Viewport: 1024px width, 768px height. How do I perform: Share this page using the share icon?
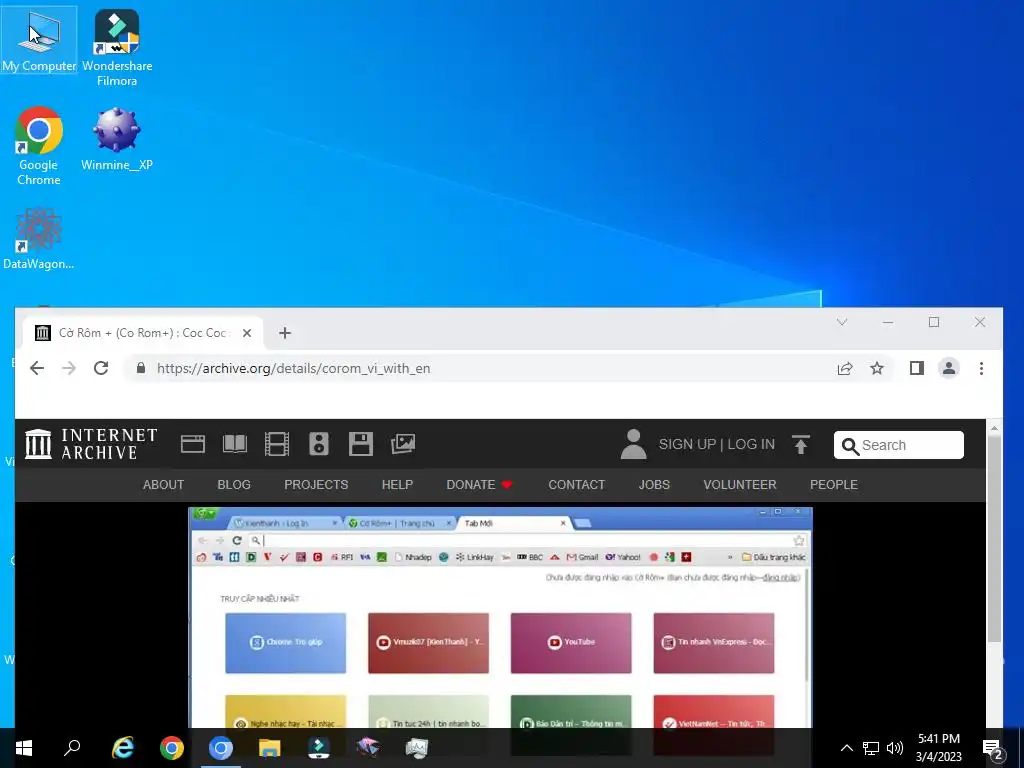tap(845, 368)
